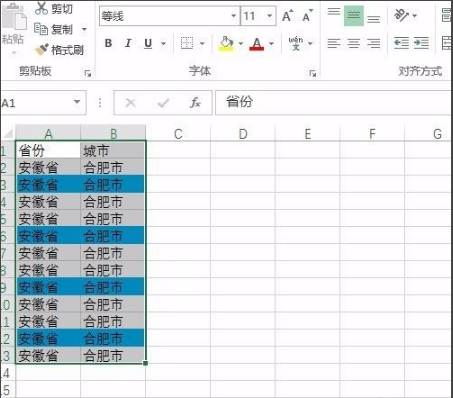453x398 pixels.
Task: Click the blue-highlighted 合肥市 cell in row 6
Action: 113,236
